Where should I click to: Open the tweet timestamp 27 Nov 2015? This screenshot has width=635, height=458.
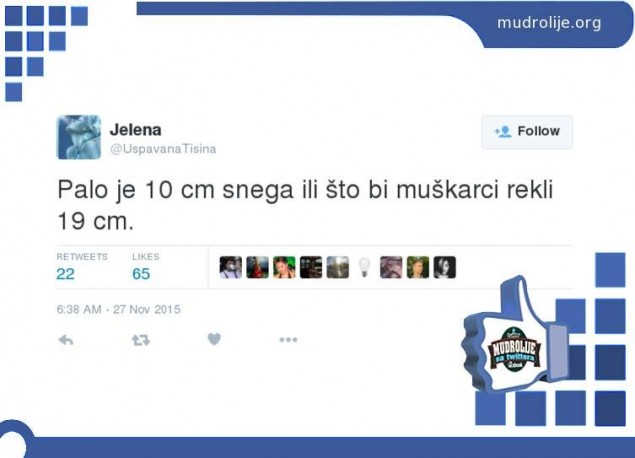118,309
